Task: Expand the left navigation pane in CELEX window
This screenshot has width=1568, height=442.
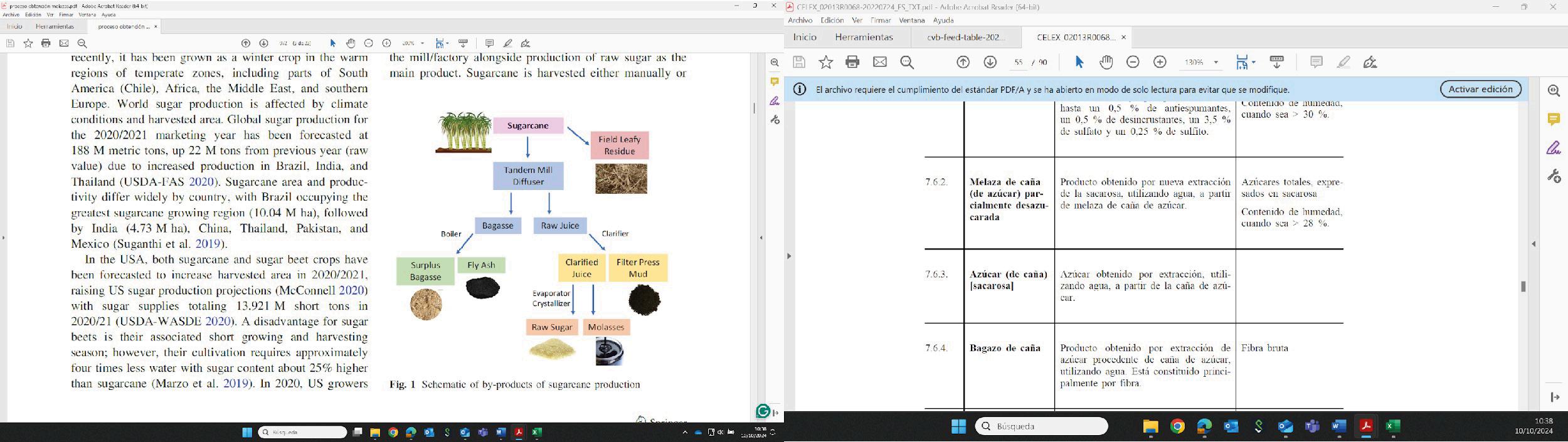Action: coord(789,256)
